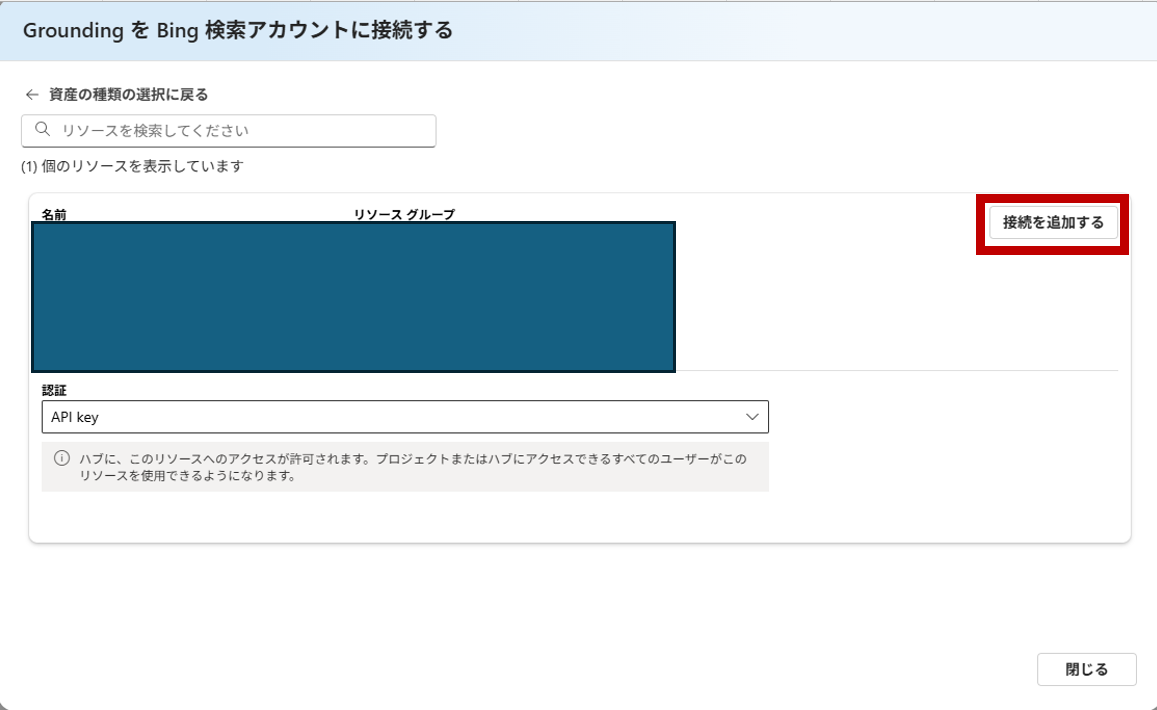Click the 接続を追加する button
This screenshot has width=1157, height=710.
pos(1053,222)
